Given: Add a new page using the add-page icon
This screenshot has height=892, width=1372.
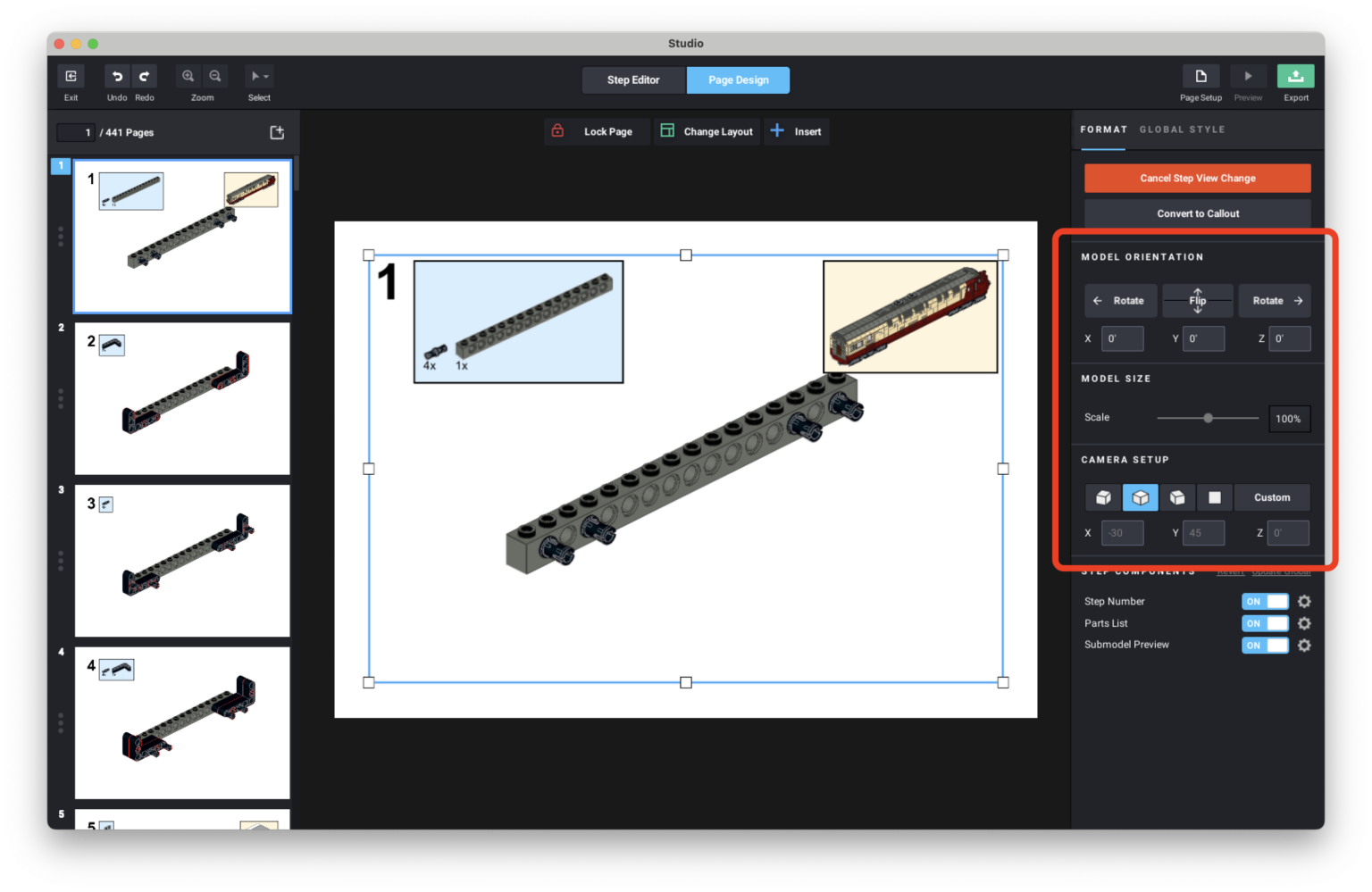Looking at the screenshot, I should [277, 131].
